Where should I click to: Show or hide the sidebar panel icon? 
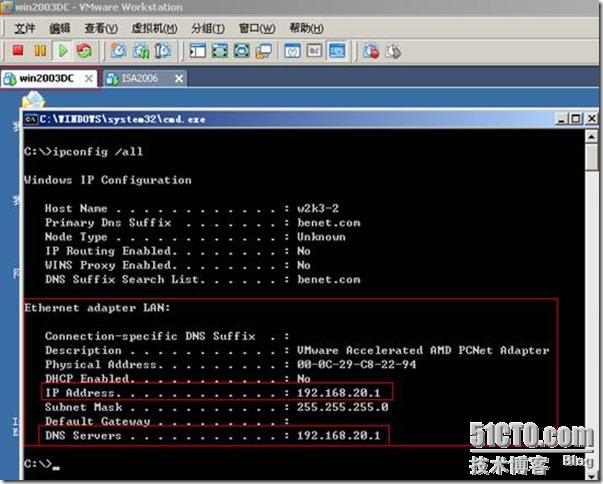198,50
